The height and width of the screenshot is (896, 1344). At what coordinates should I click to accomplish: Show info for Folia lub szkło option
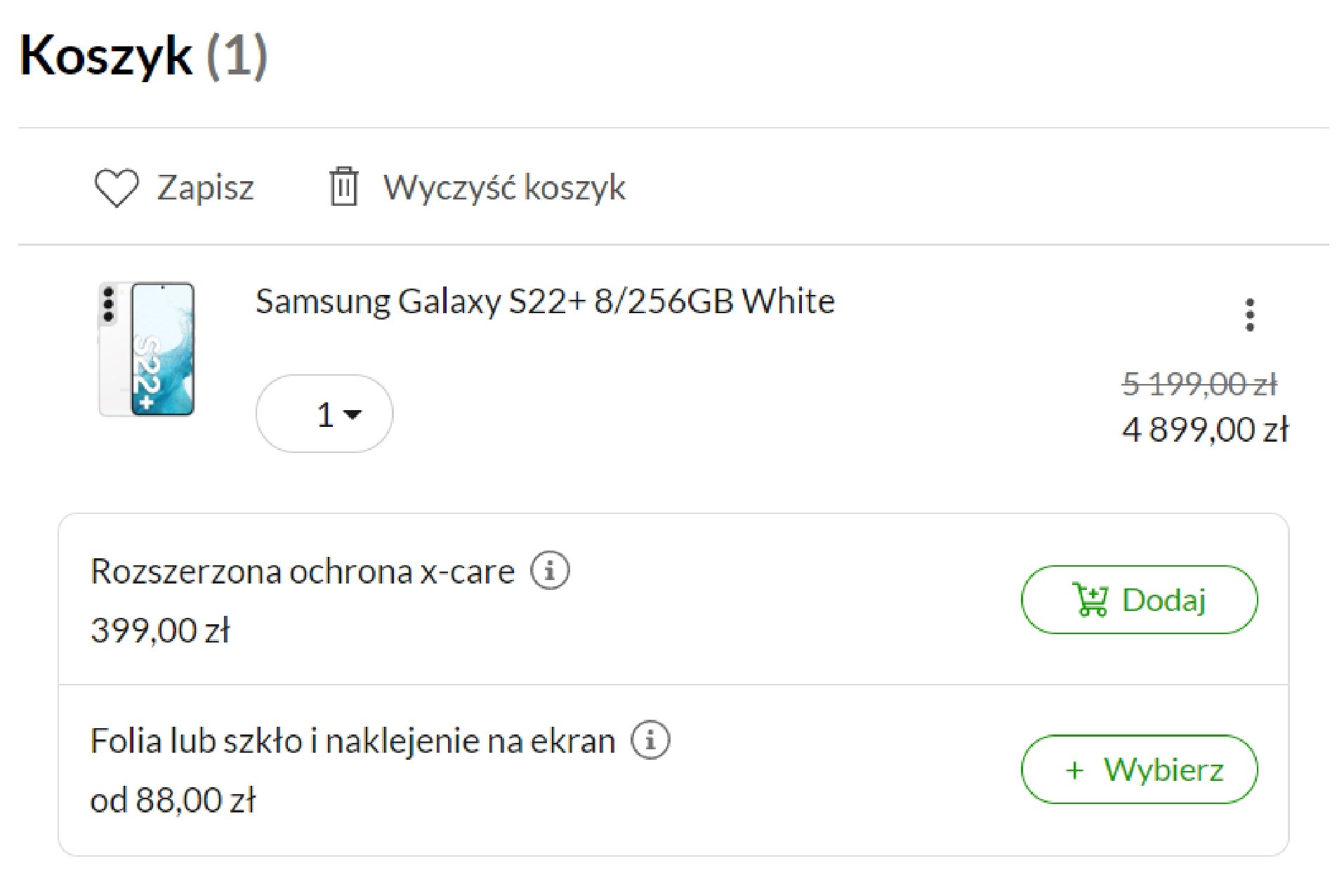pos(650,739)
